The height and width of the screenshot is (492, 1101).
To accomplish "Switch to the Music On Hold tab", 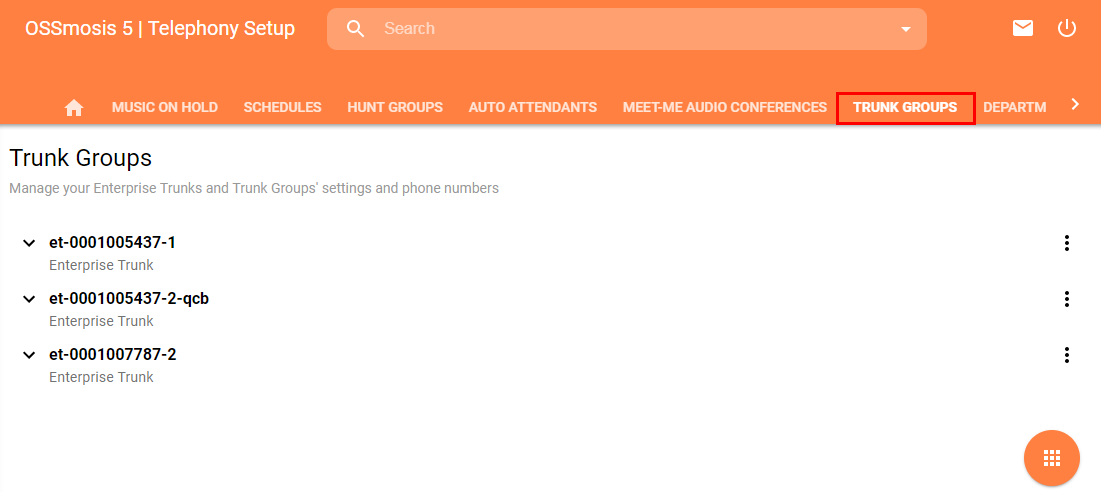I will 165,107.
